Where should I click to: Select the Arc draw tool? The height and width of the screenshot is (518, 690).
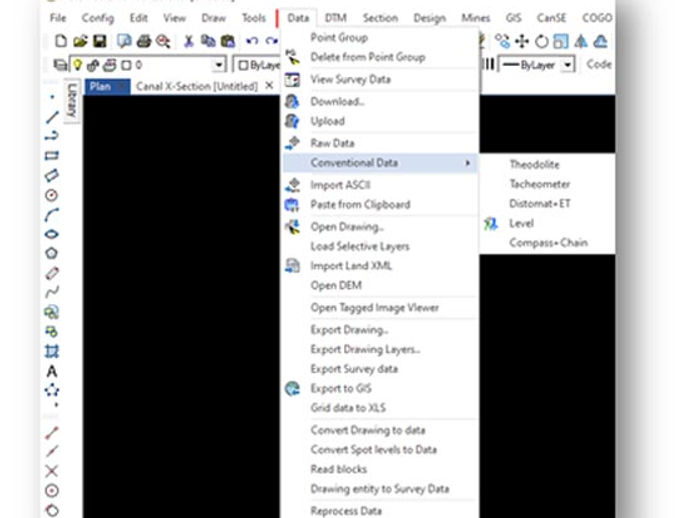coord(51,214)
